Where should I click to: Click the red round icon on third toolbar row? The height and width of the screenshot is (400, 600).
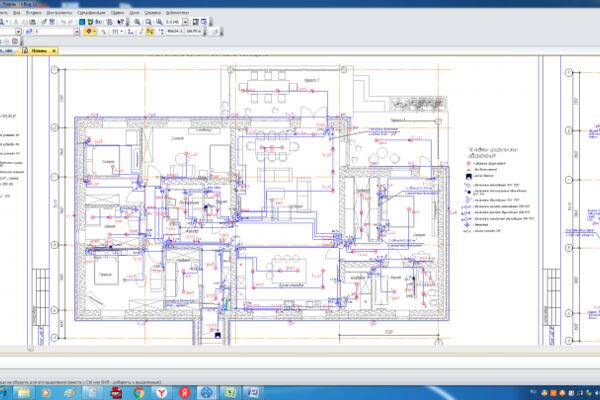pyautogui.click(x=15, y=41)
